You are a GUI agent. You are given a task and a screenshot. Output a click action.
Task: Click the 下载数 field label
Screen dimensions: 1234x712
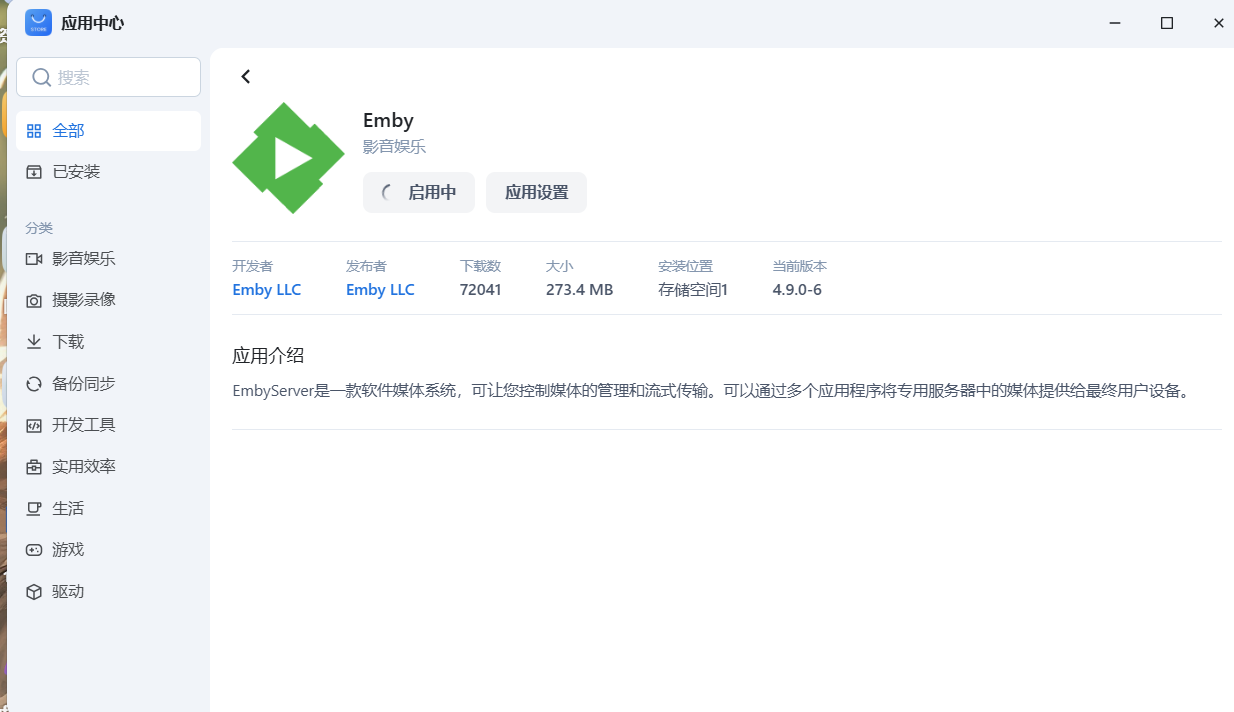tap(480, 266)
